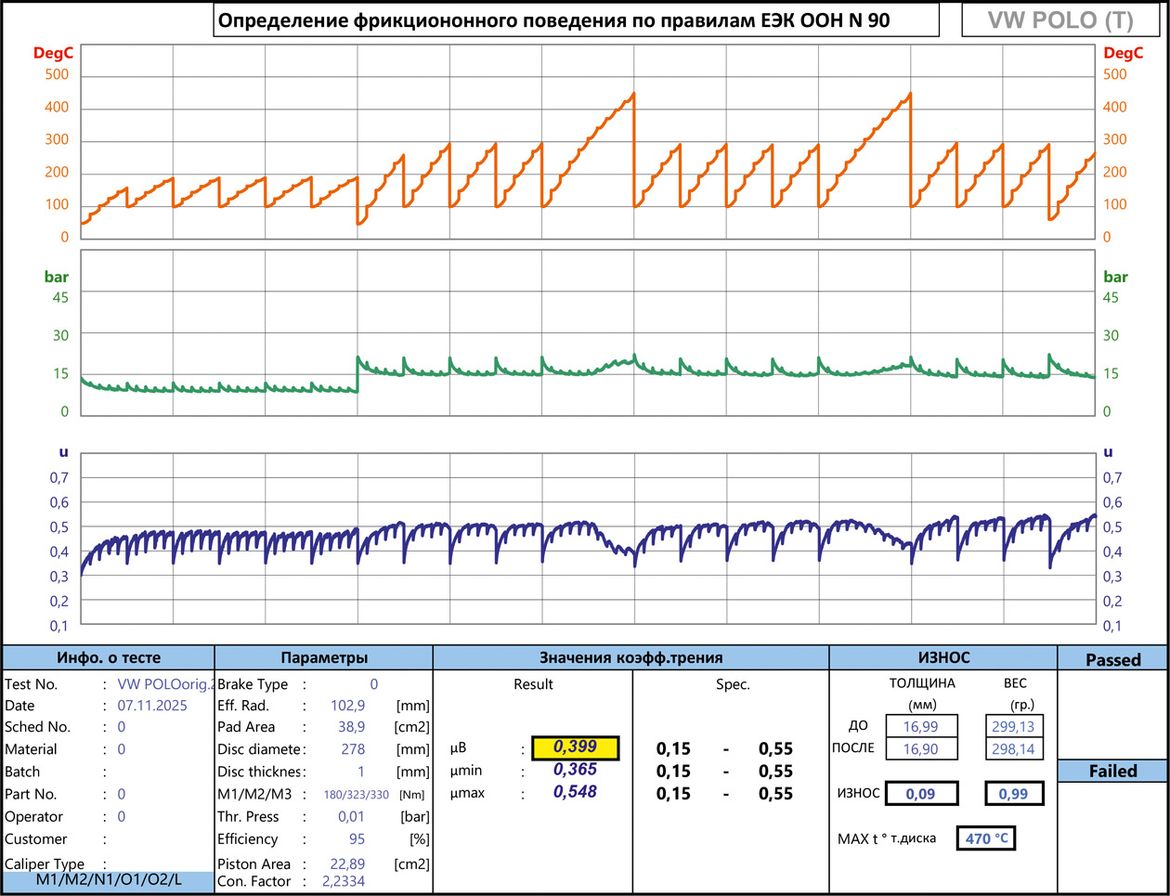Select the Efficiency value '95'
This screenshot has width=1170, height=896.
[x=357, y=839]
